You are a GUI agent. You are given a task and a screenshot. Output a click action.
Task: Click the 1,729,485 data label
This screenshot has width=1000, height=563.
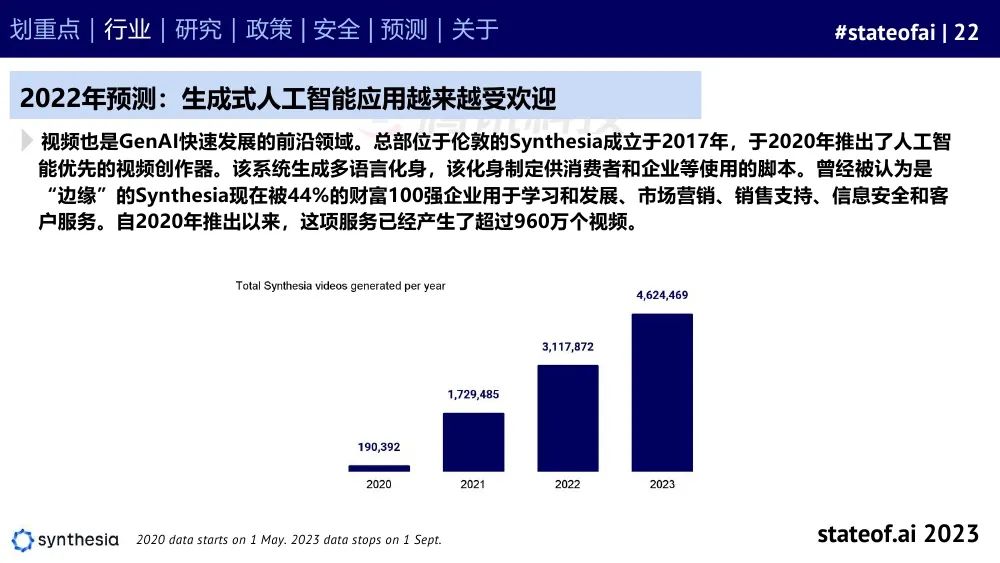point(473,394)
